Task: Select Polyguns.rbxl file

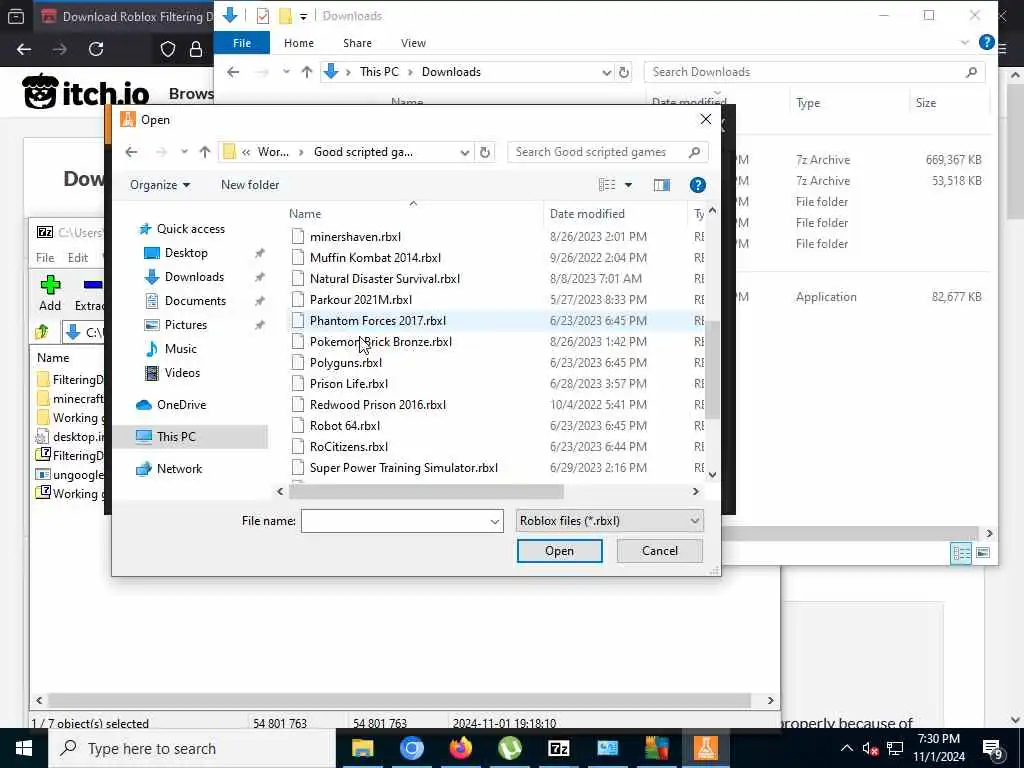Action: [345, 362]
